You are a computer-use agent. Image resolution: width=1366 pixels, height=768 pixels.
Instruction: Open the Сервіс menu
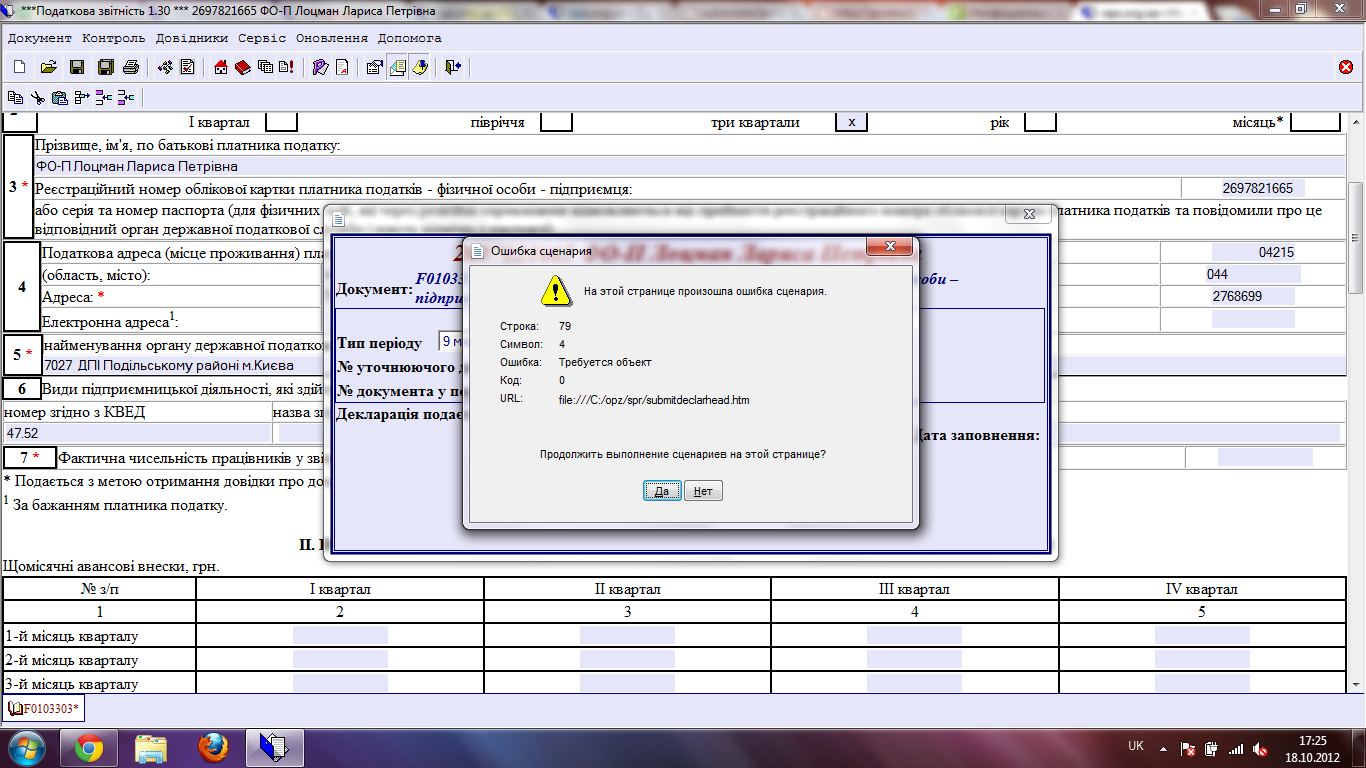tap(262, 38)
